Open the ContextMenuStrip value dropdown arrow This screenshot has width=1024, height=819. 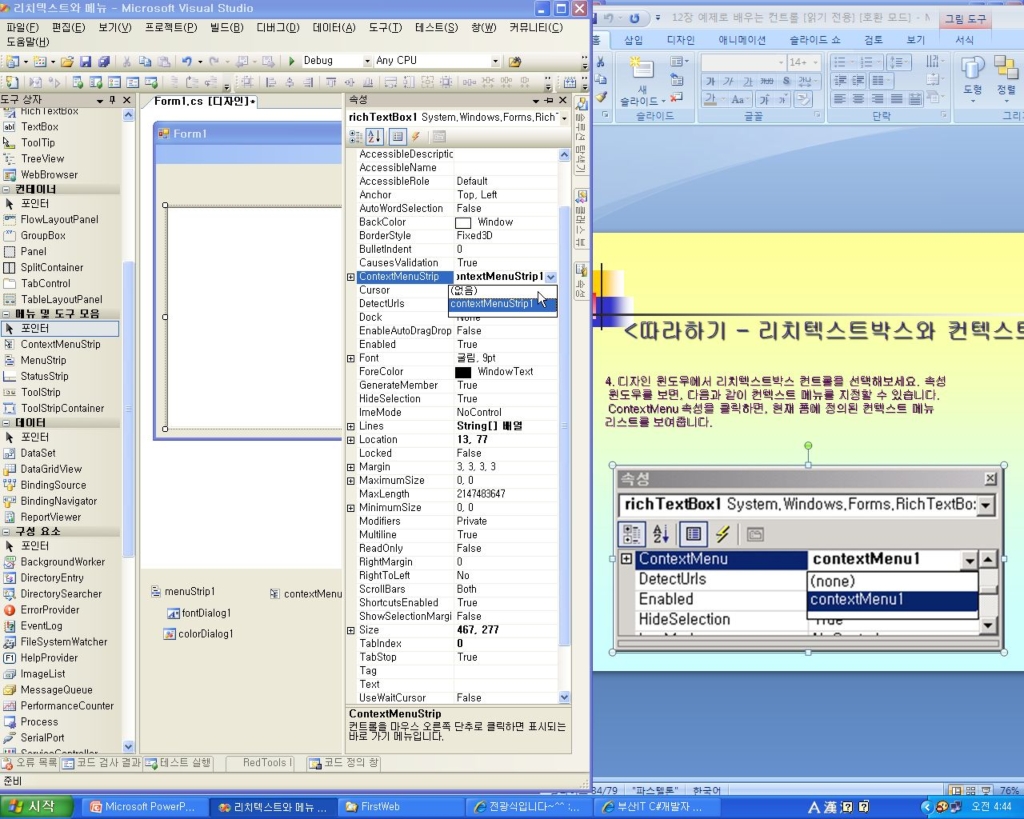(551, 277)
